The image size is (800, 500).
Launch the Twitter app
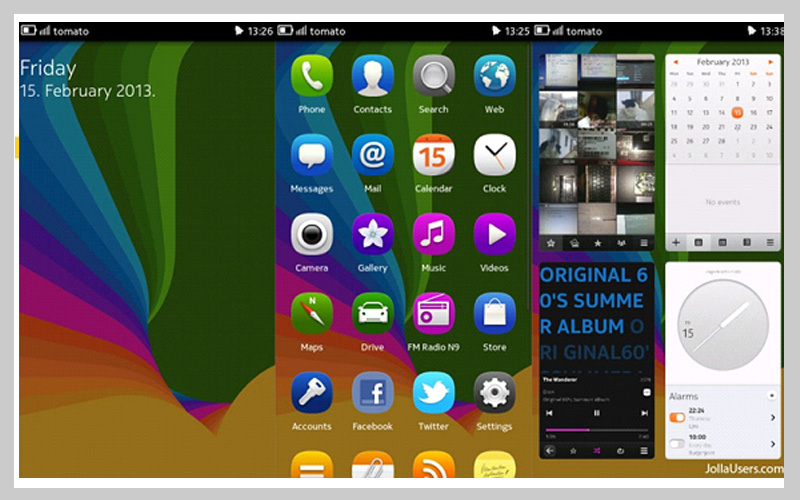point(433,393)
